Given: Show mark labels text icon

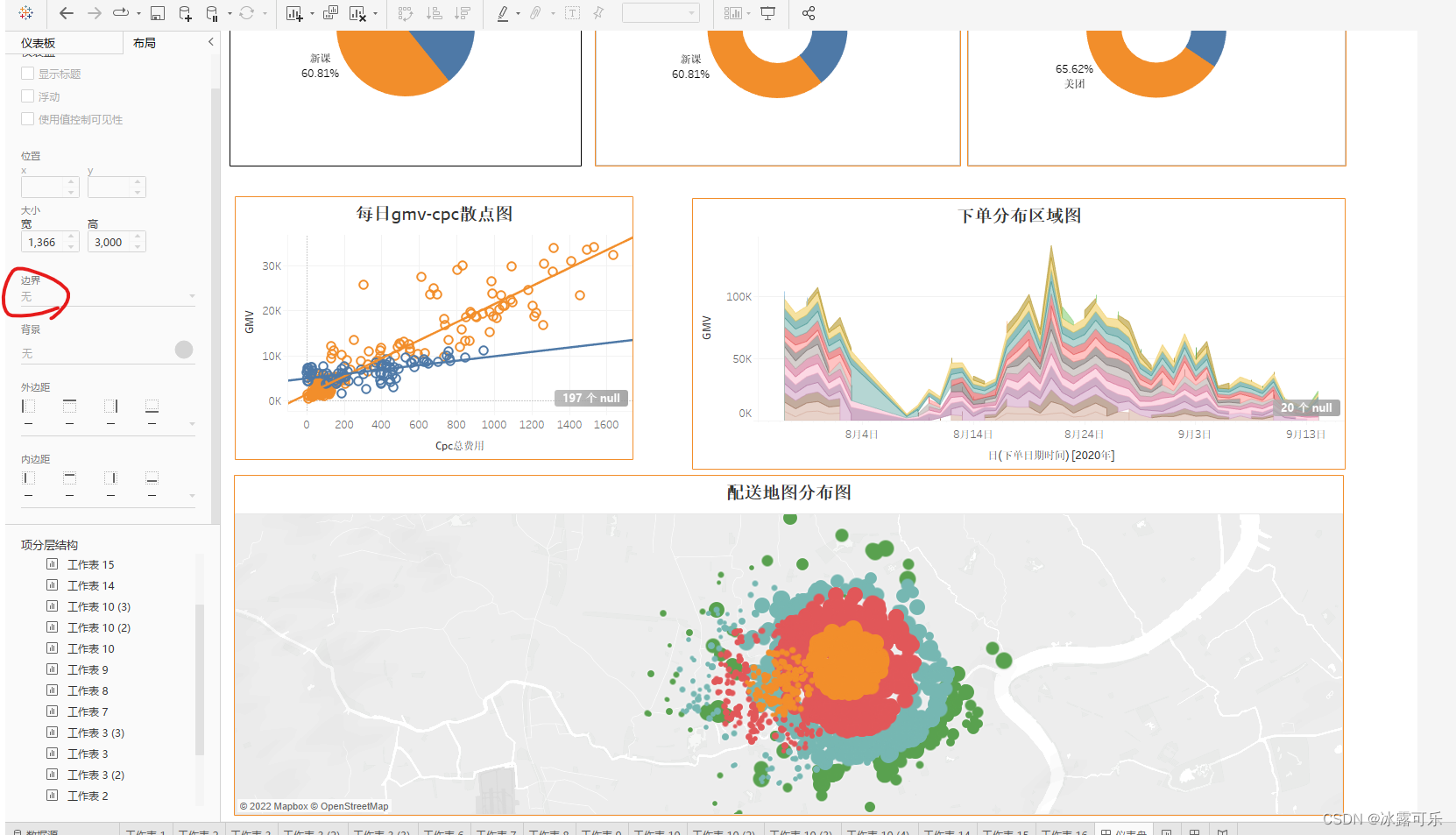Looking at the screenshot, I should pyautogui.click(x=572, y=13).
